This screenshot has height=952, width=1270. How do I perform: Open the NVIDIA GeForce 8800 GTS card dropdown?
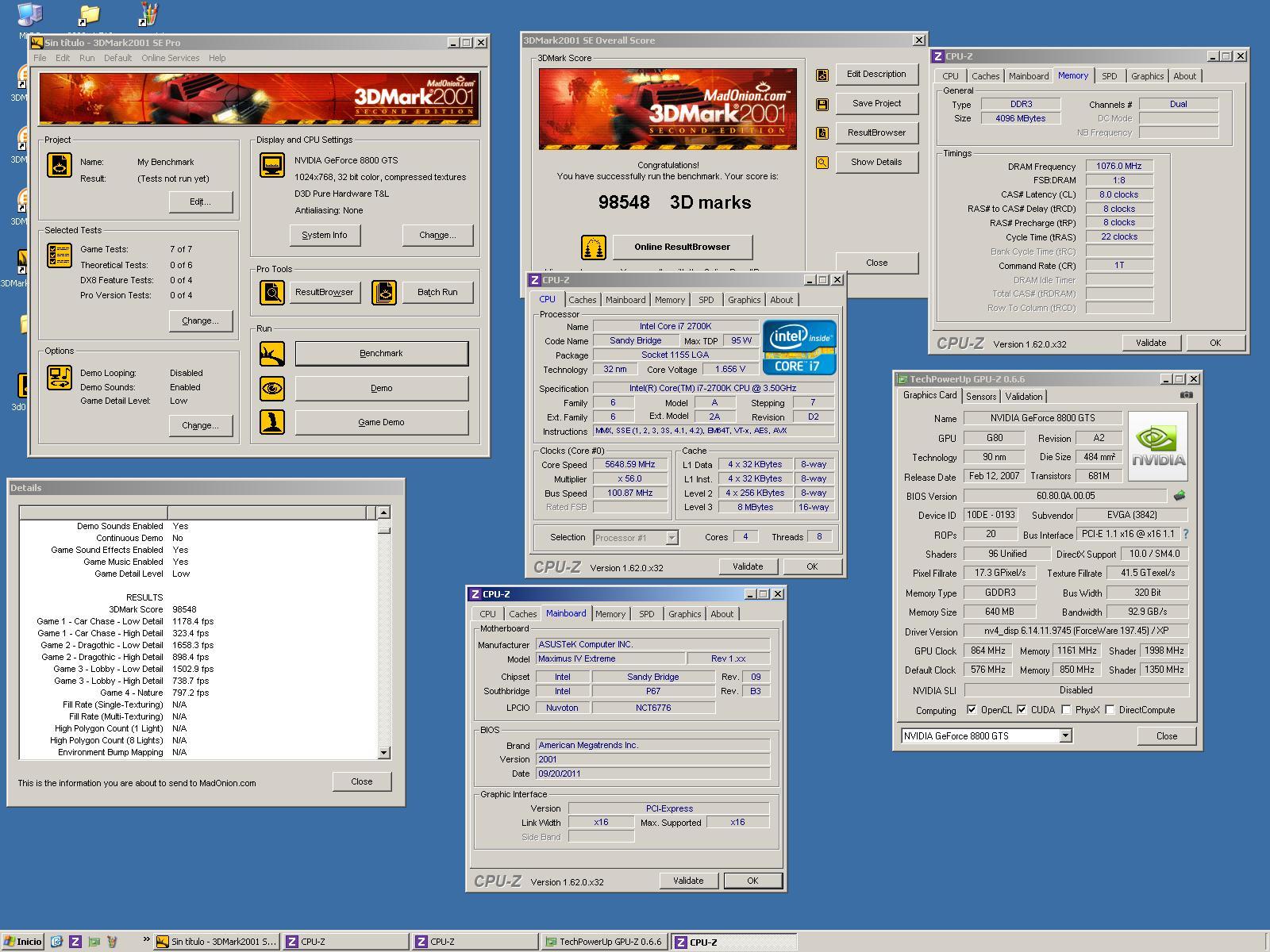coord(1065,735)
